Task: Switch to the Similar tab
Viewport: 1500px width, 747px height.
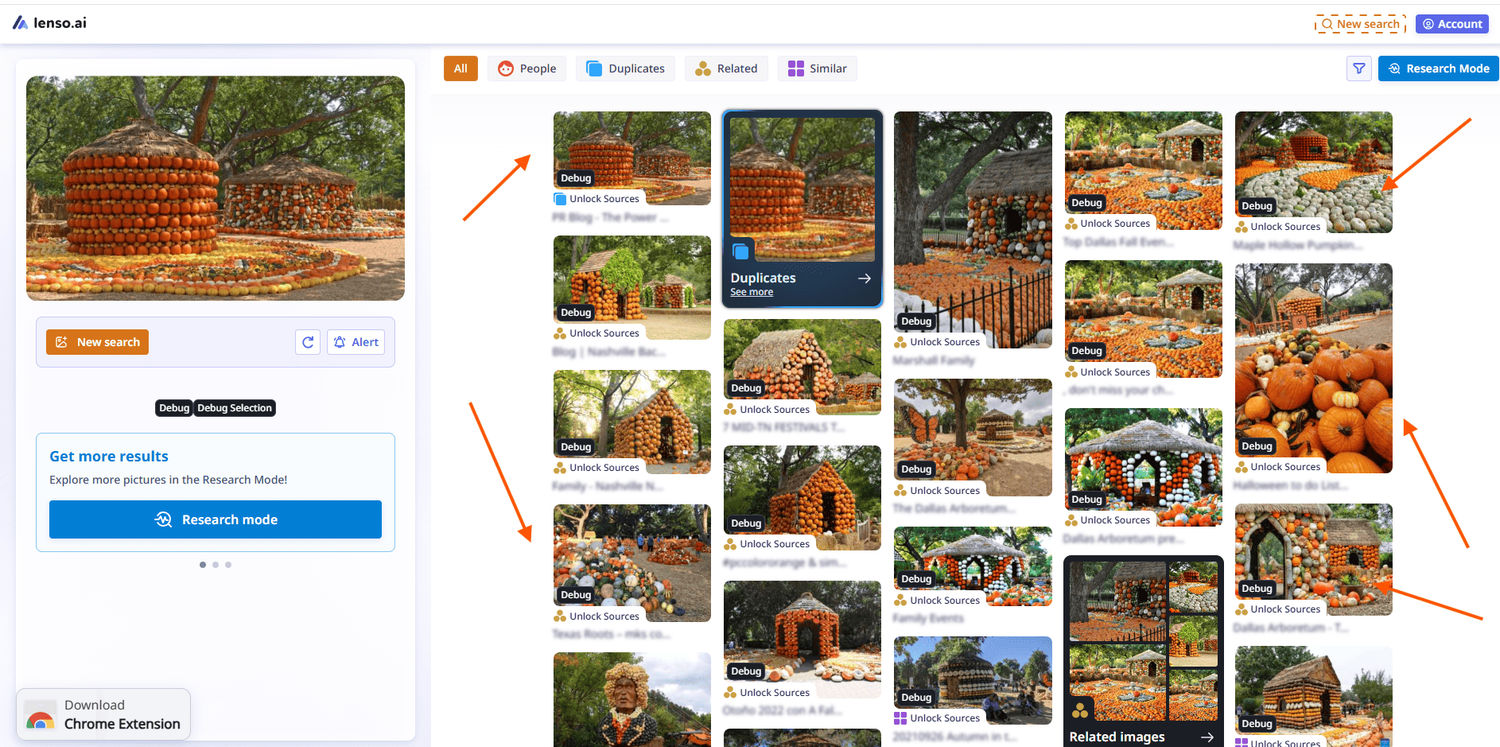Action: pos(817,69)
